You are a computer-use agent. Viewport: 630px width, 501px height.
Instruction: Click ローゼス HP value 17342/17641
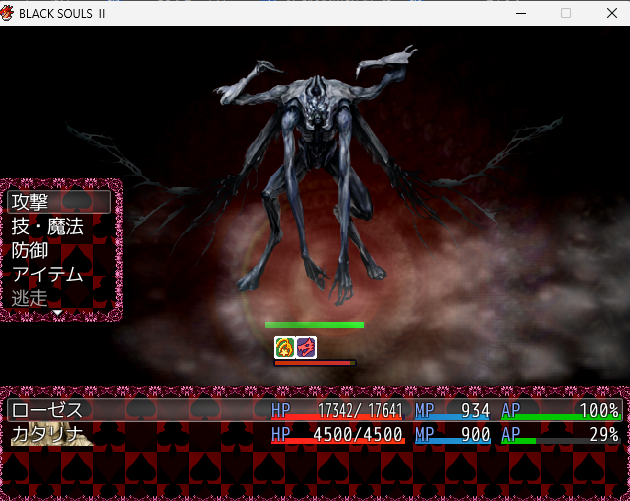[x=360, y=411]
